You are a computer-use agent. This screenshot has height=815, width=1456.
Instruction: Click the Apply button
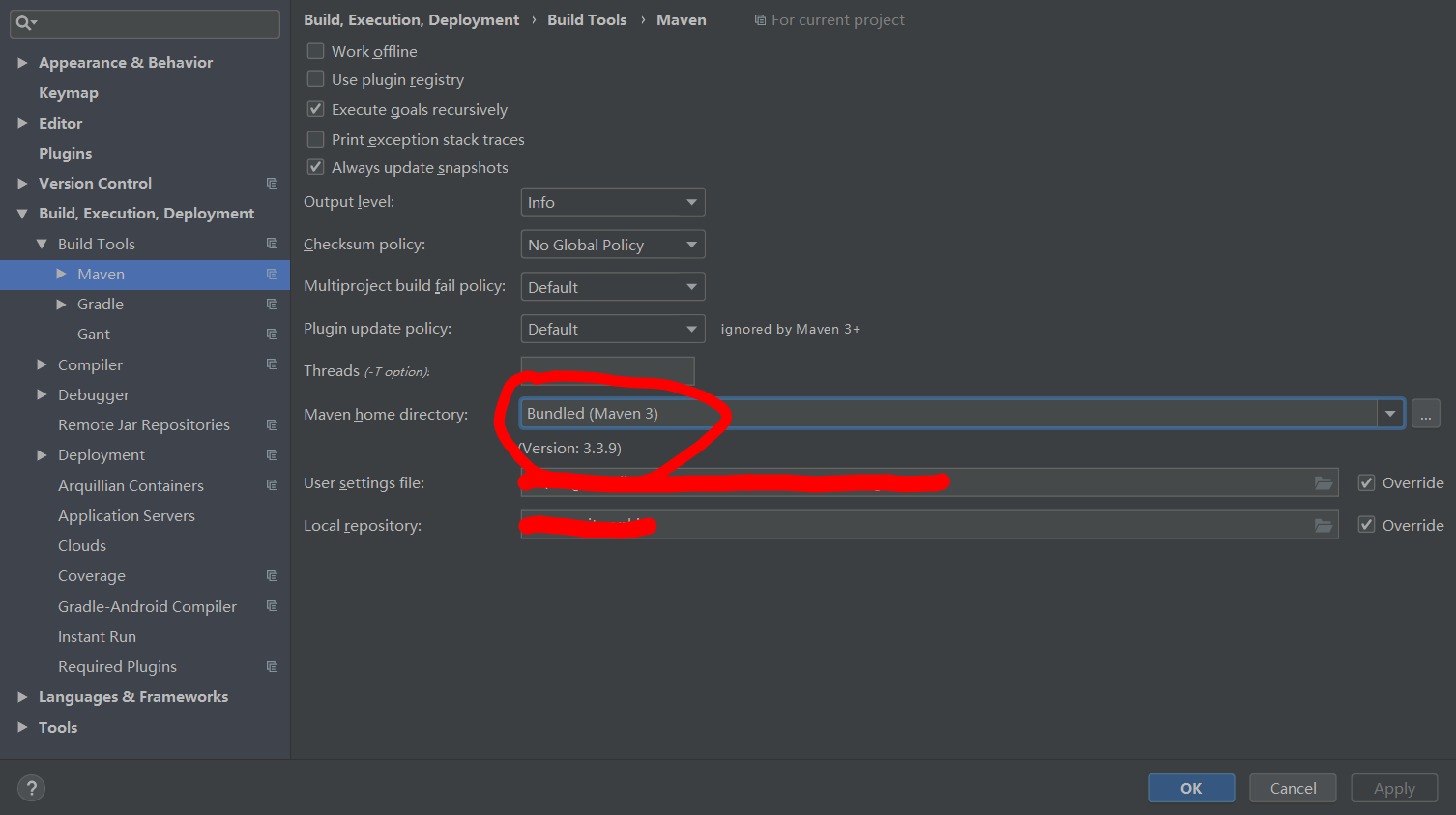1394,788
